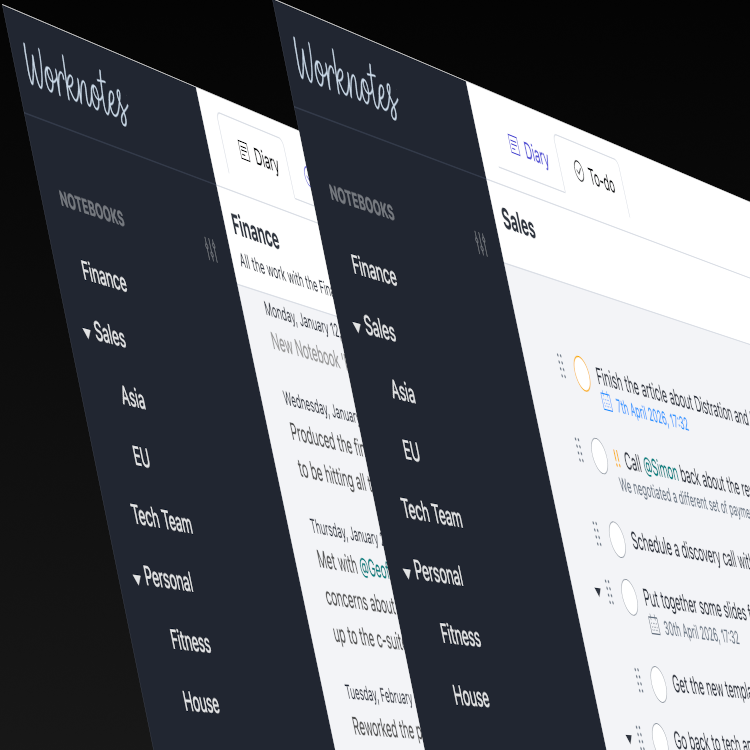Open the Tech Team notebook beside the To-do list
The image size is (750, 750).
click(431, 513)
